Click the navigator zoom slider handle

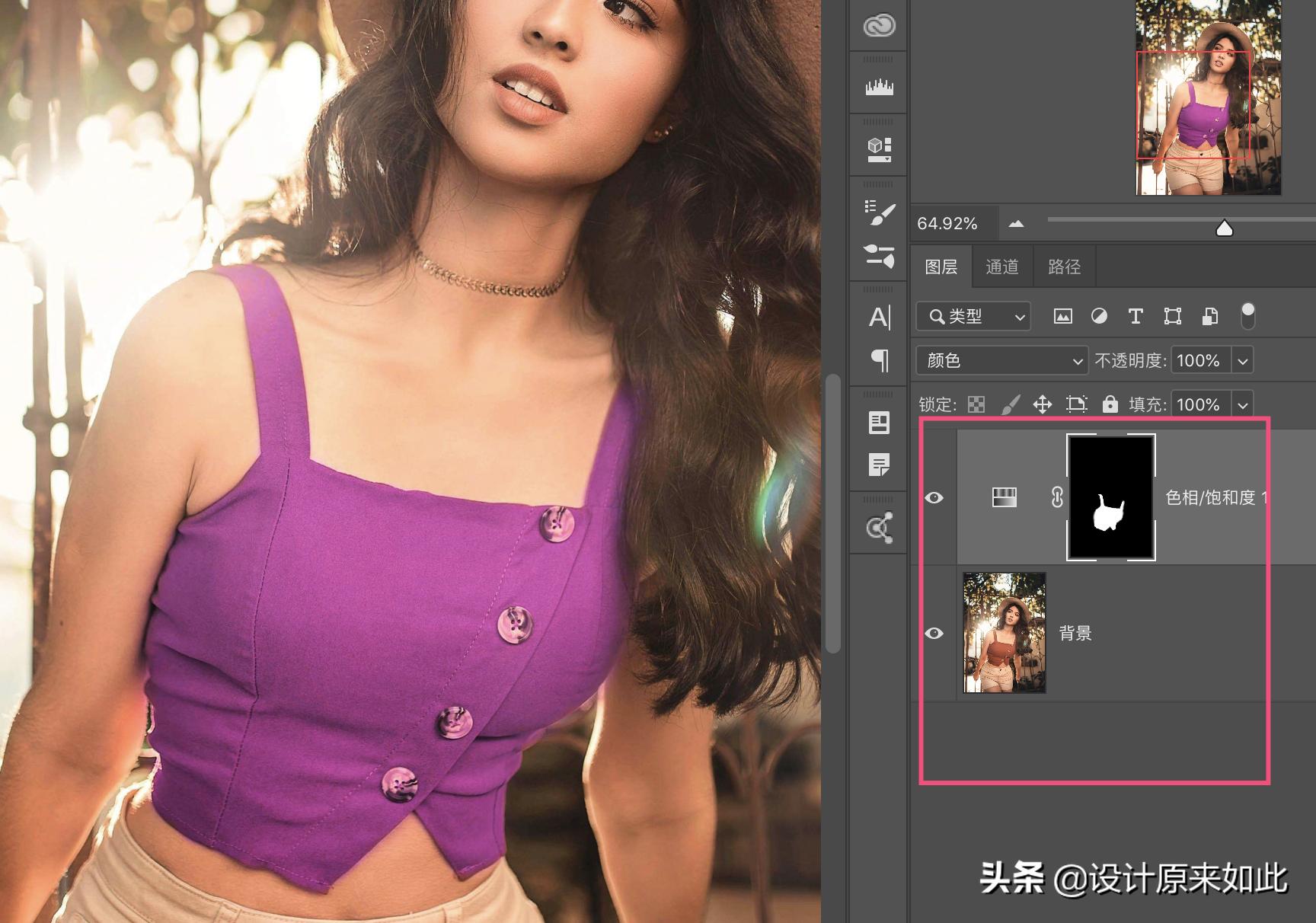coord(1224,228)
